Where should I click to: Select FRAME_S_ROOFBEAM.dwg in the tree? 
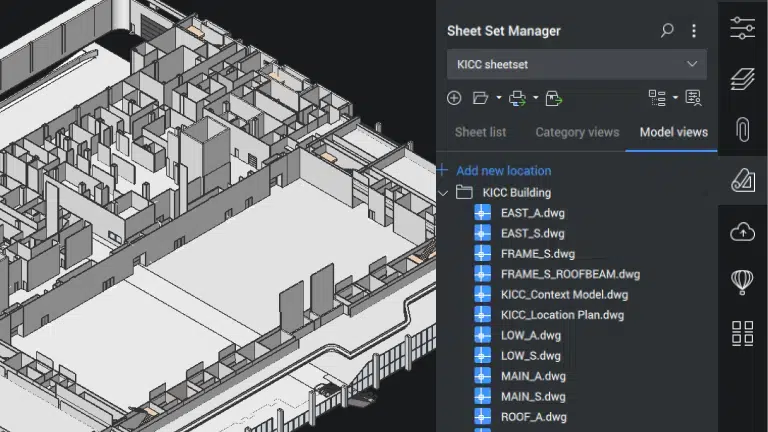click(x=570, y=274)
